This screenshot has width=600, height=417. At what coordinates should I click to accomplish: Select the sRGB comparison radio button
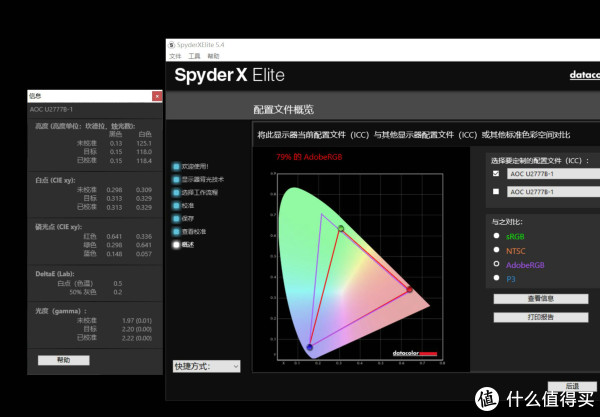[496, 236]
